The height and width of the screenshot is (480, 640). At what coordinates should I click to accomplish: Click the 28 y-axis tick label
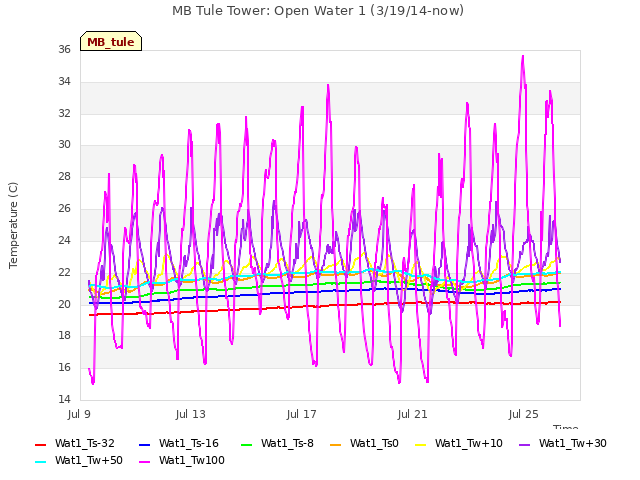pyautogui.click(x=64, y=176)
